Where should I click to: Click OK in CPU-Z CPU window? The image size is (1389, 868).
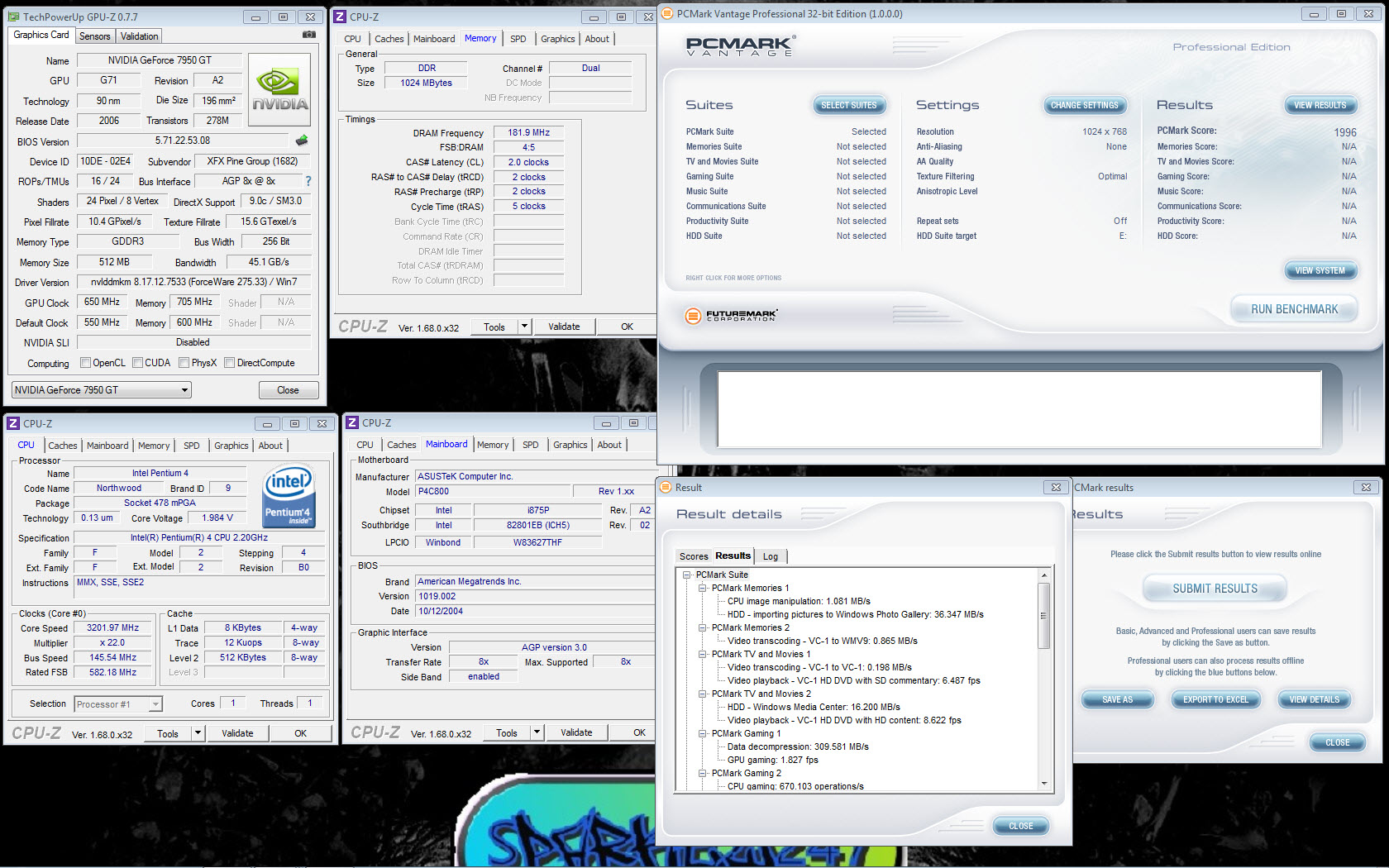point(300,733)
